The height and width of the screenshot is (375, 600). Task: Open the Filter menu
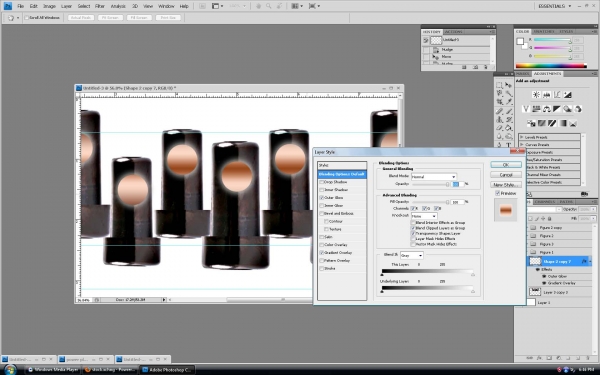pos(100,6)
